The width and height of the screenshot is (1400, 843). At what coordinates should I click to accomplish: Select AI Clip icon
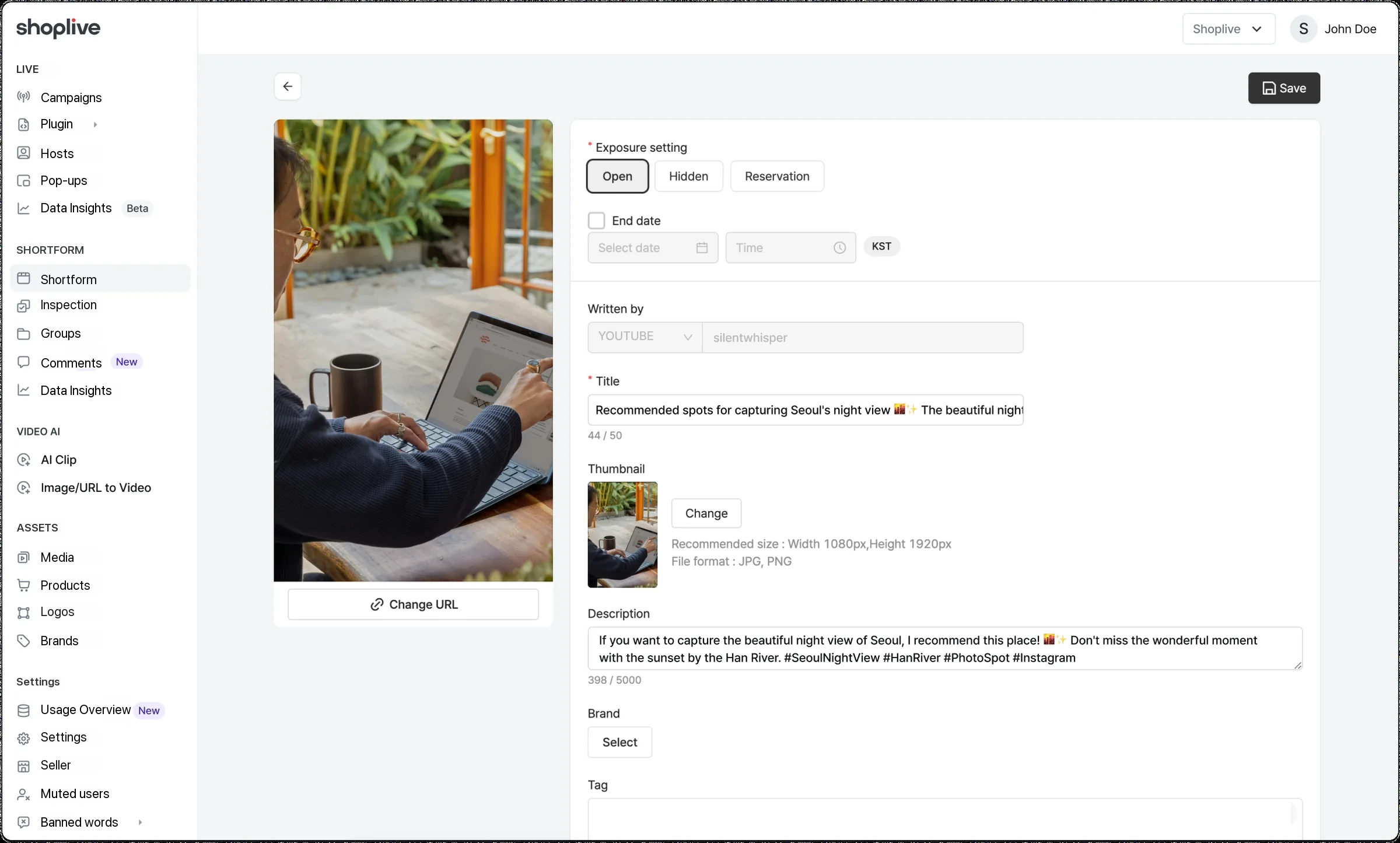(x=23, y=460)
